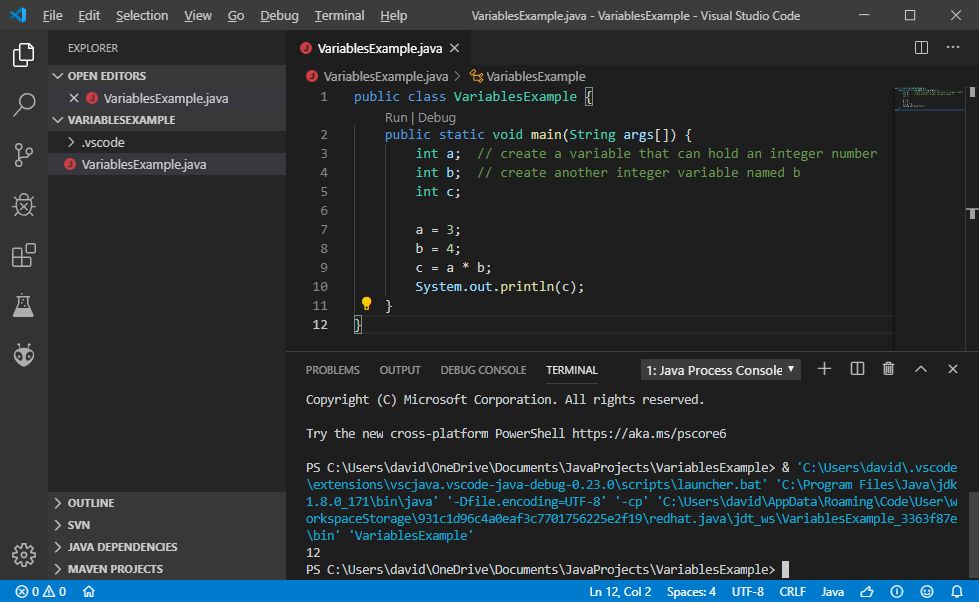The width and height of the screenshot is (979, 602).
Task: Select the Terminal panel tab
Action: click(x=571, y=370)
